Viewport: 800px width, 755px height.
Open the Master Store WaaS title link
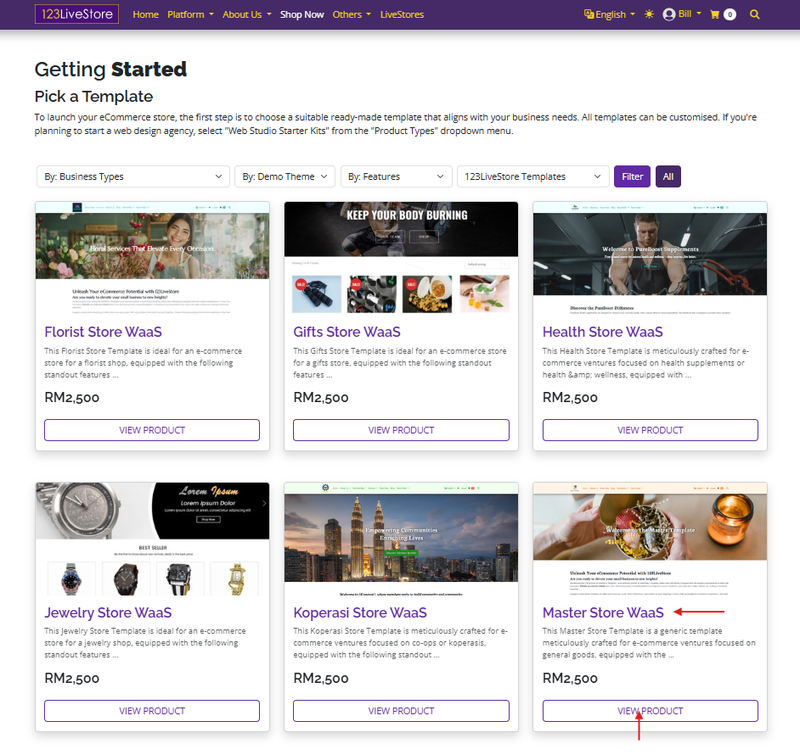(x=603, y=613)
